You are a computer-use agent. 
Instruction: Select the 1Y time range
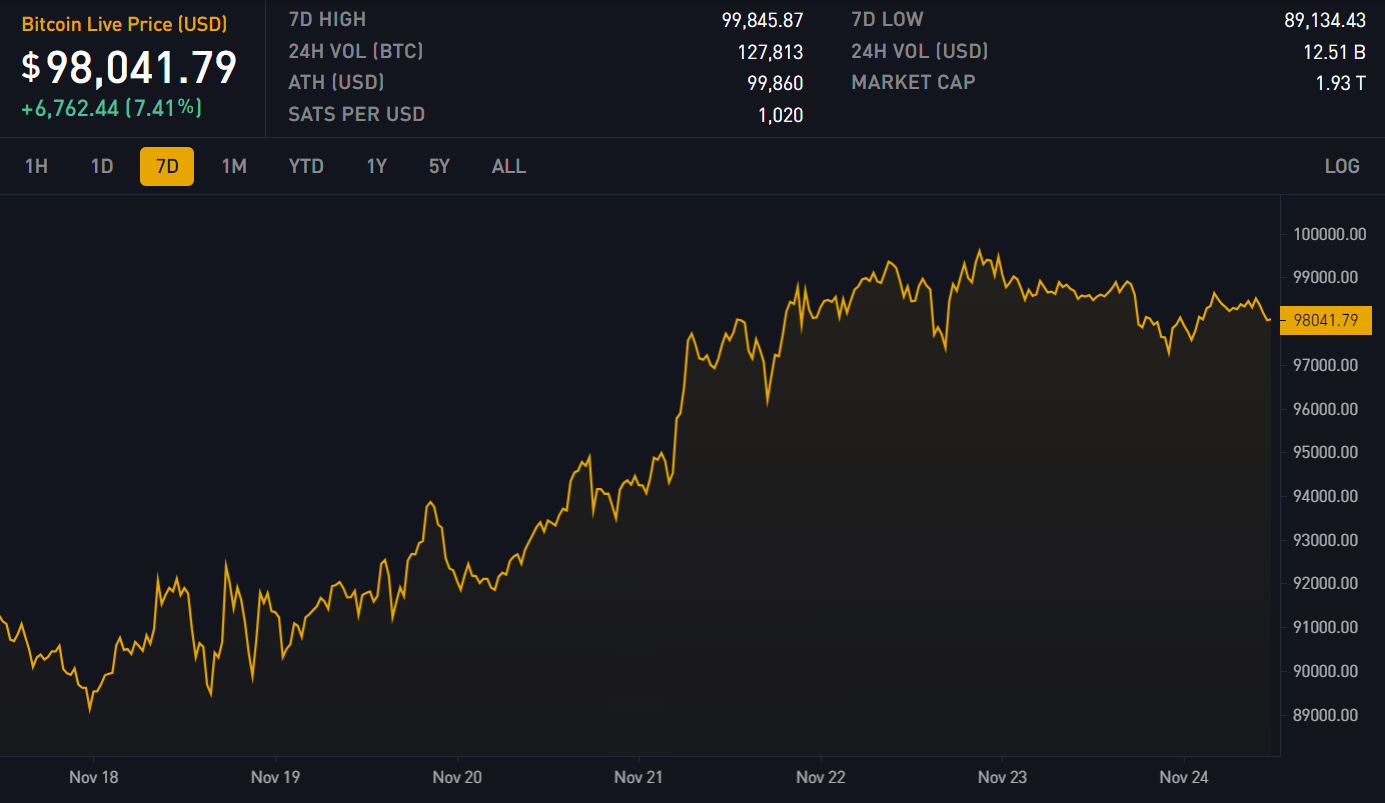coord(376,166)
